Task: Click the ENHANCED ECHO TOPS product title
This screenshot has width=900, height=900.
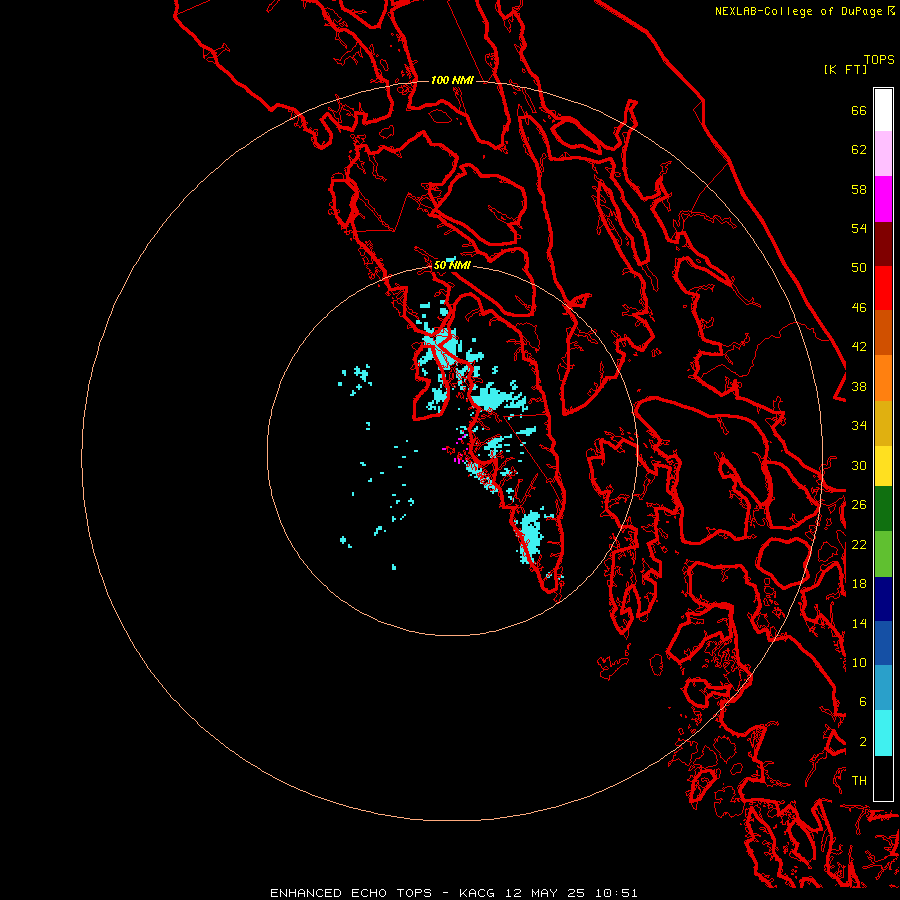Action: [x=351, y=893]
